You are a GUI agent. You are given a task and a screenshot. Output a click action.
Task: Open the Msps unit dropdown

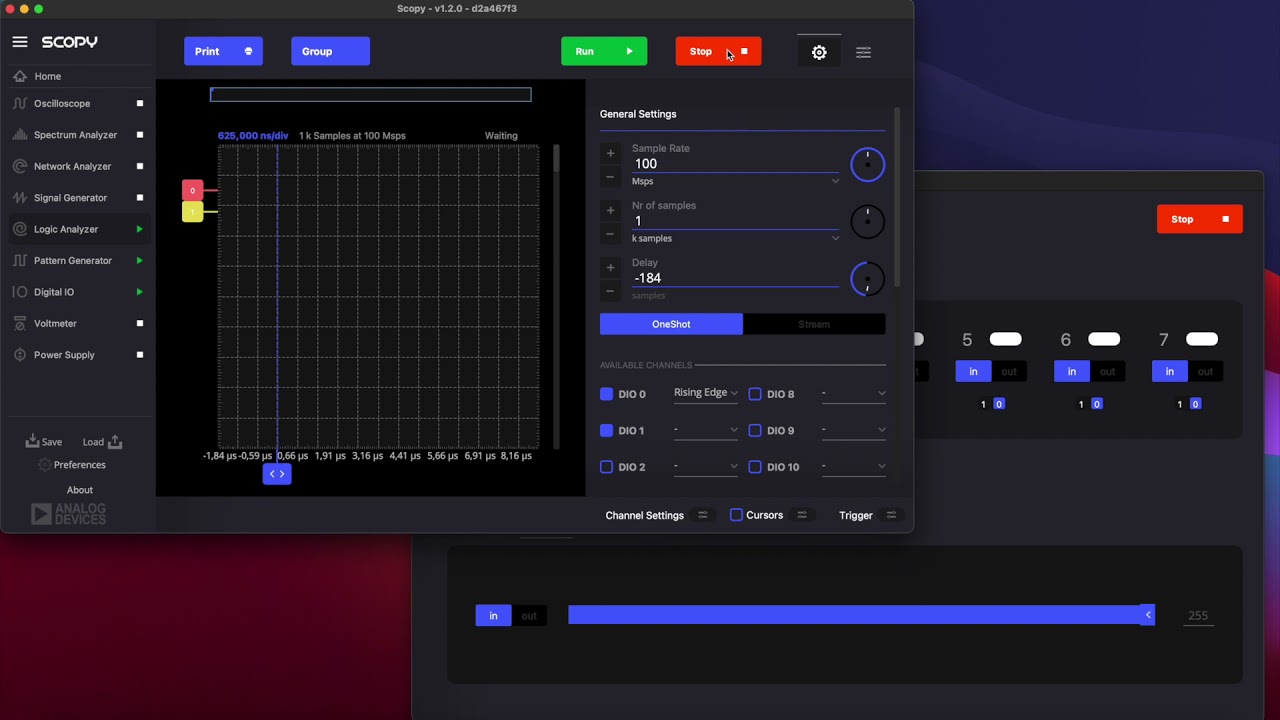(x=736, y=181)
